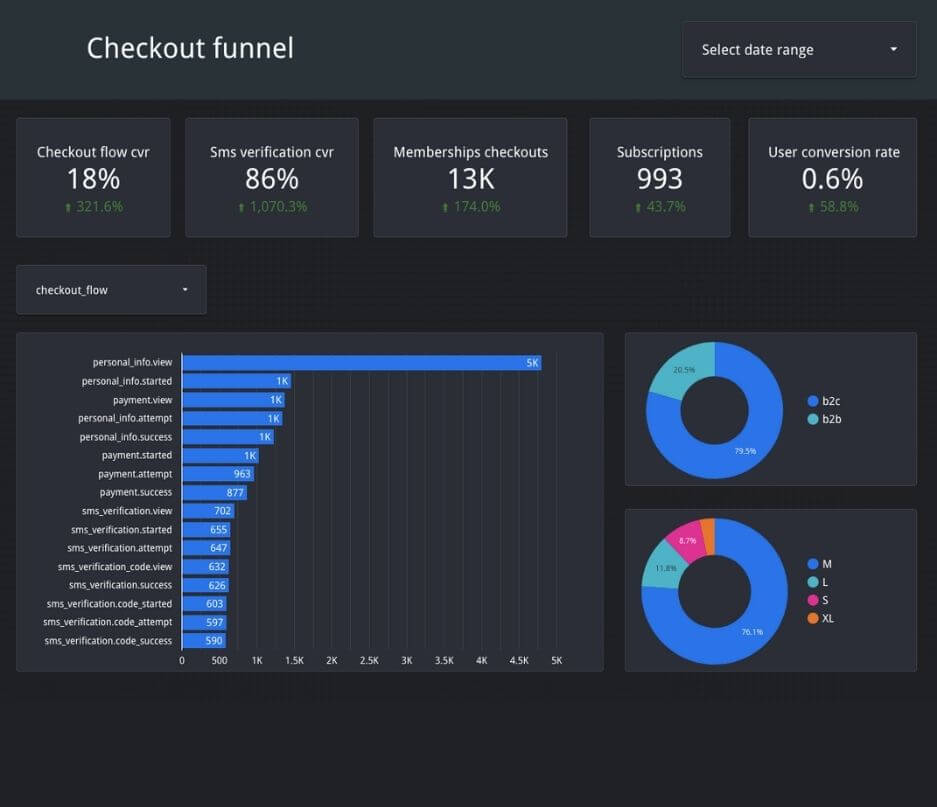Screen dimensions: 937x807
Task: Click the 5K x-axis tick label
Action: 556,661
